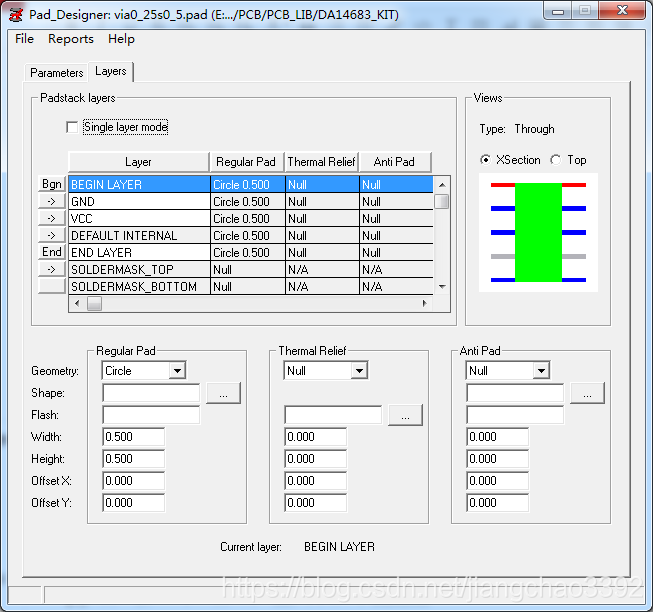The image size is (653, 612).
Task: Select the END LAYER row
Action: point(251,253)
